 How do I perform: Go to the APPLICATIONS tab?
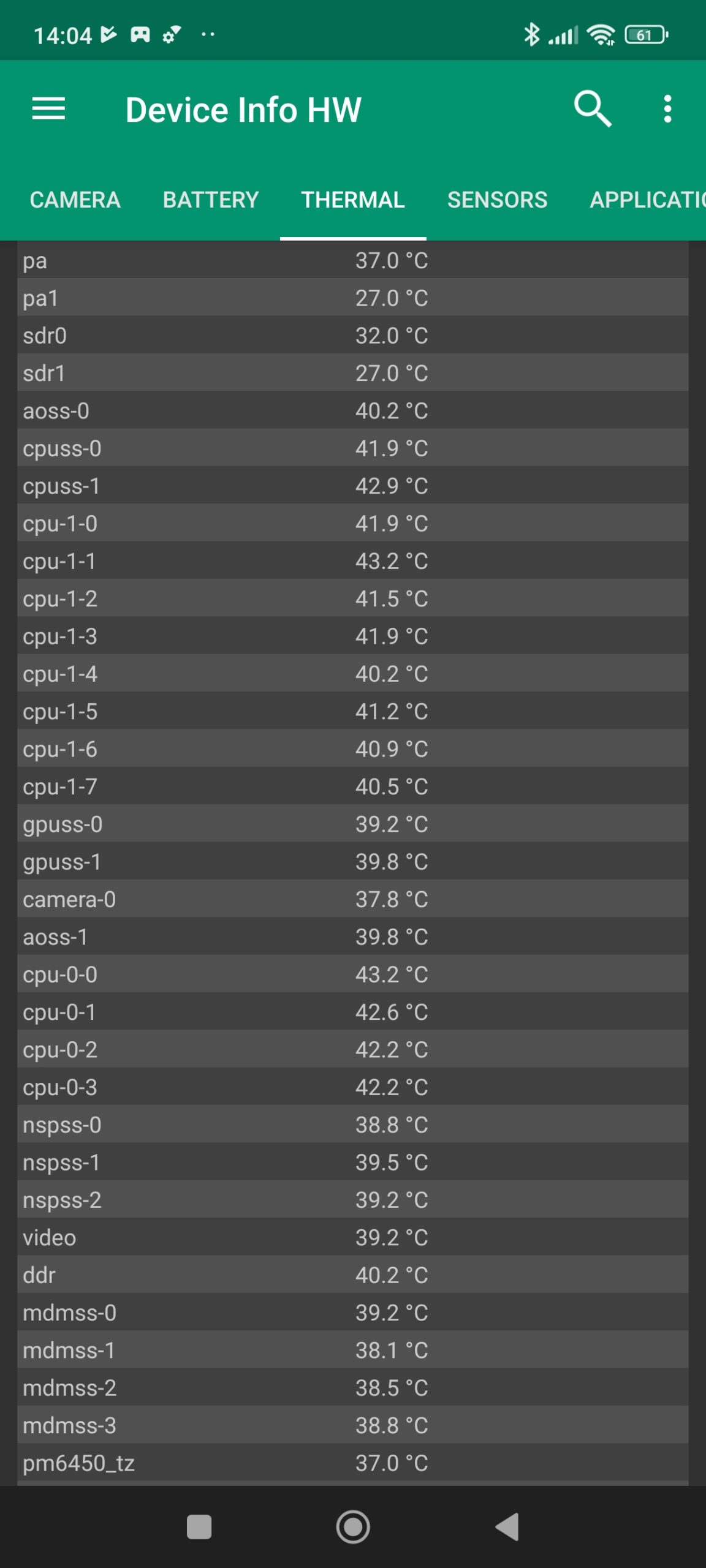point(647,200)
